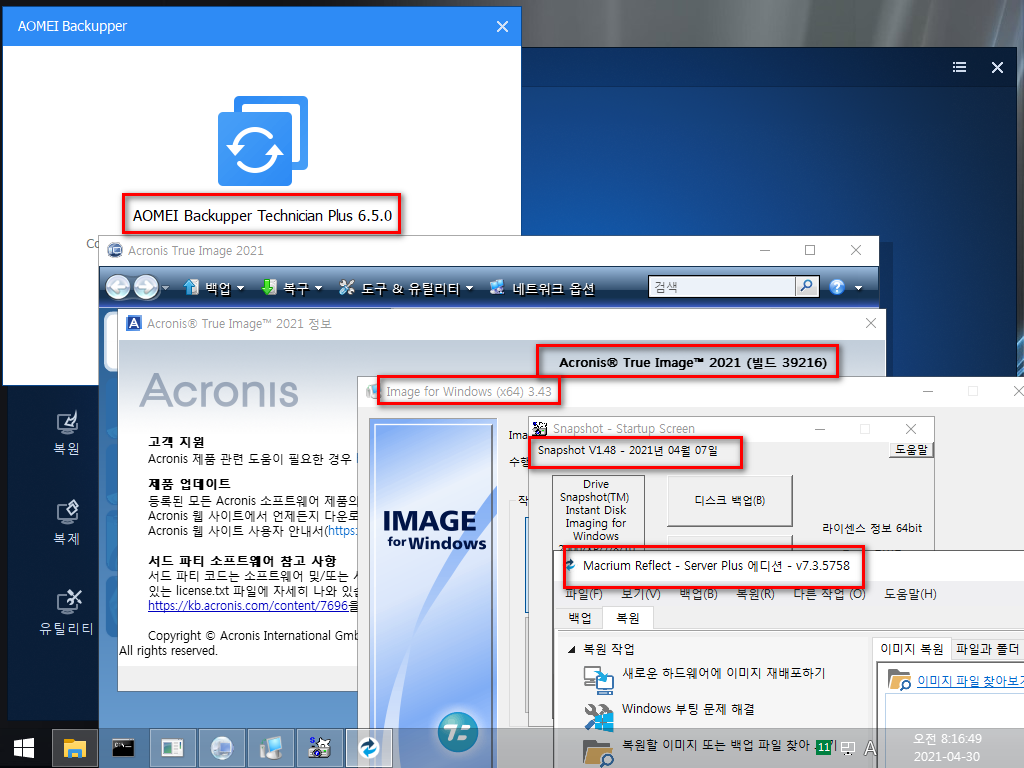Open the Windows Start button
Image resolution: width=1024 pixels, height=768 pixels.
coord(24,748)
